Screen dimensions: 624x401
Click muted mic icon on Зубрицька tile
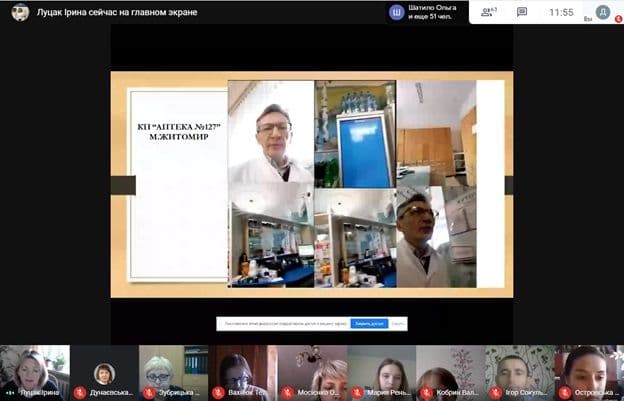pyautogui.click(x=149, y=393)
